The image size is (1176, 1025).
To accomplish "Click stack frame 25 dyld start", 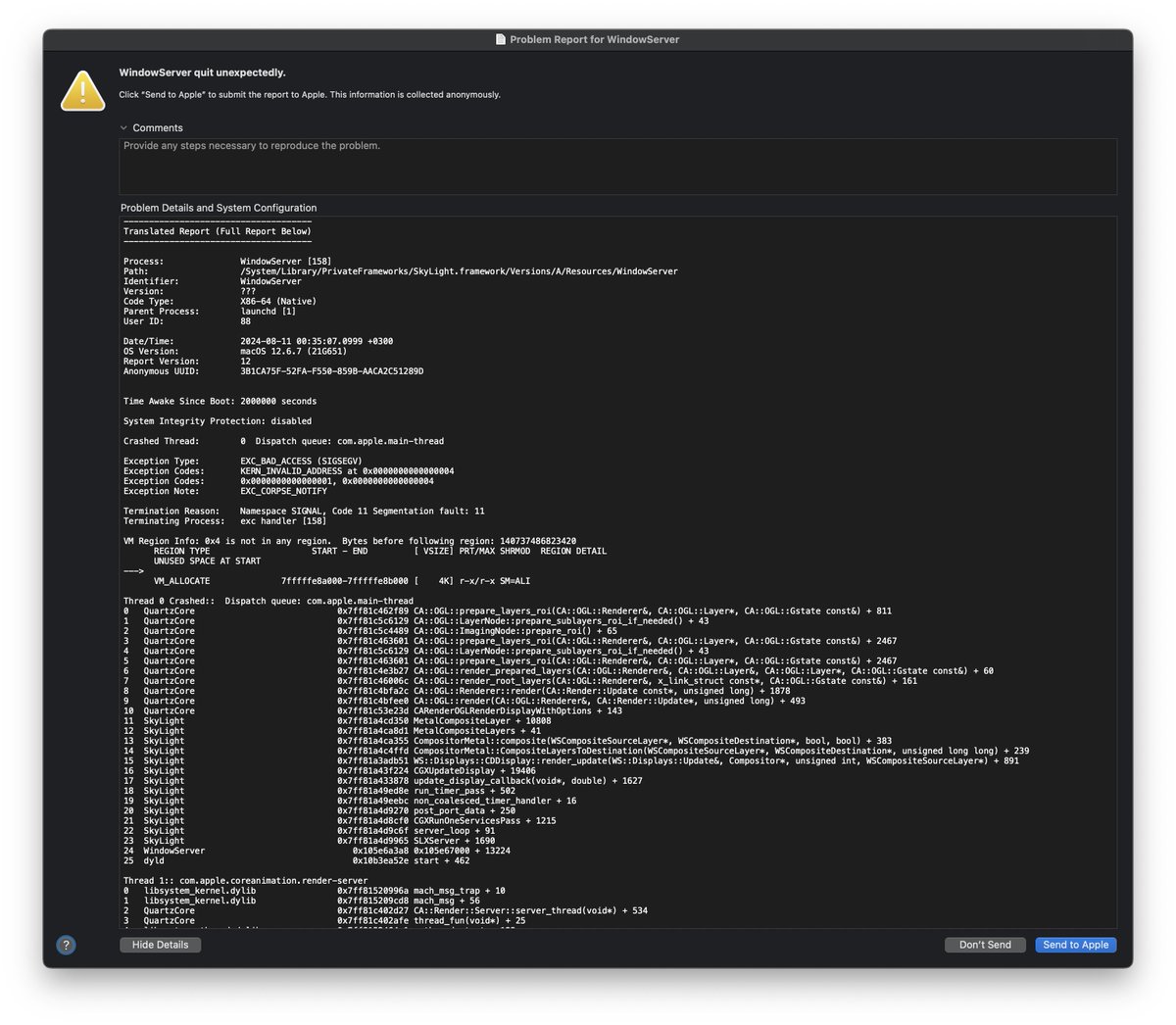I will pyautogui.click(x=297, y=861).
